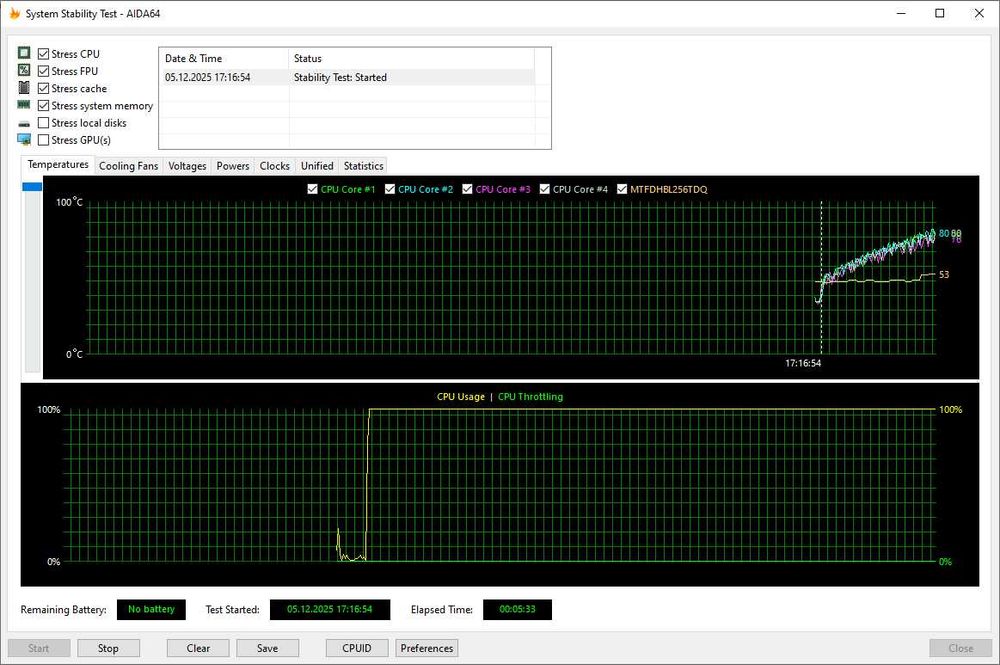Viewport: 1000px width, 665px height.
Task: Click the CPU chip icon beside Stress CPU
Action: [24, 53]
